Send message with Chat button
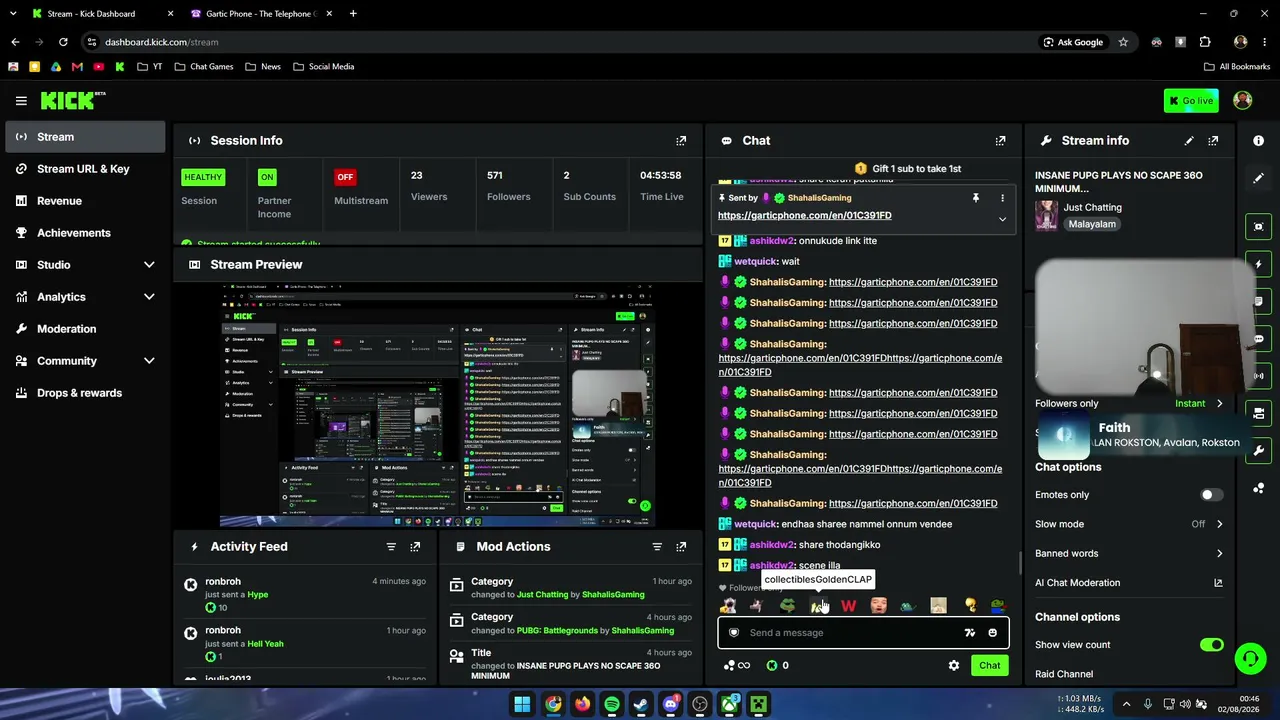 coord(990,665)
